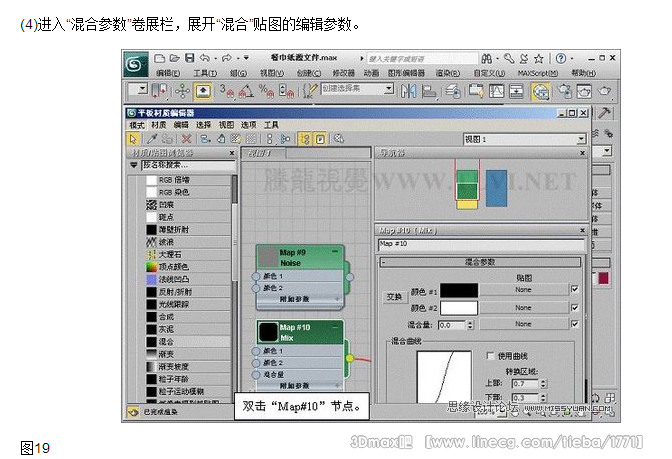Open the 渲染(R) main menu
Image resolution: width=672 pixels, height=459 pixels.
coord(447,73)
